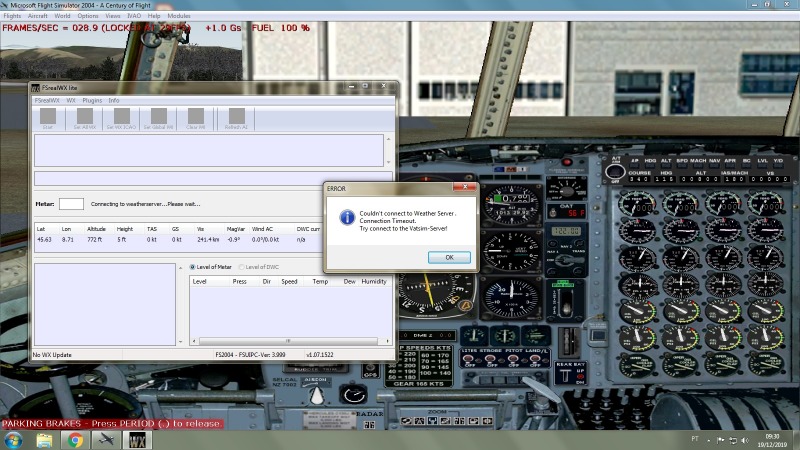This screenshot has height=450, width=800.
Task: Toggle the STROBE light switch
Action: (x=492, y=359)
